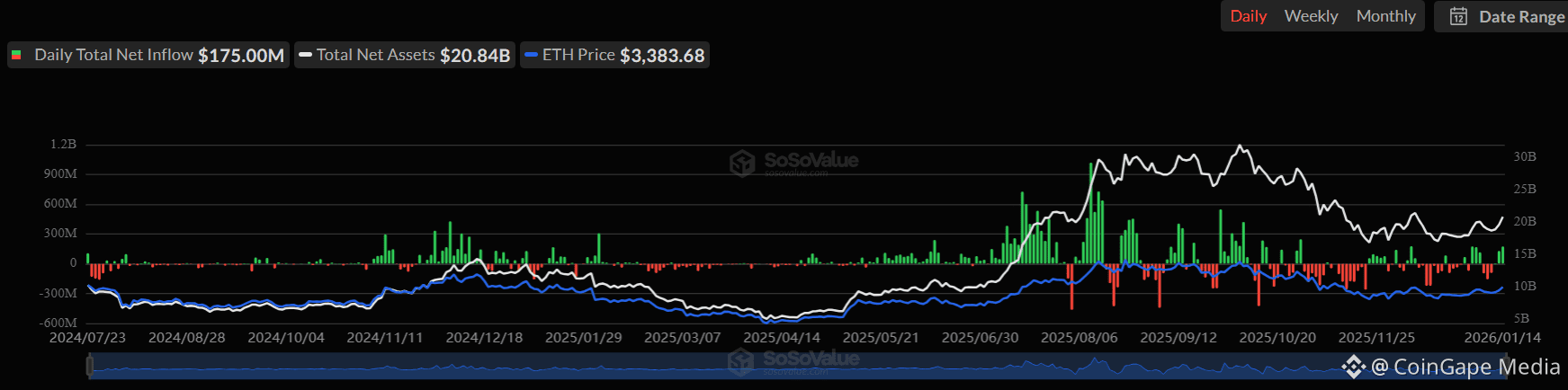Viewport: 1568px width, 390px height.
Task: Click the -300M left axis label
Action: [x=58, y=293]
